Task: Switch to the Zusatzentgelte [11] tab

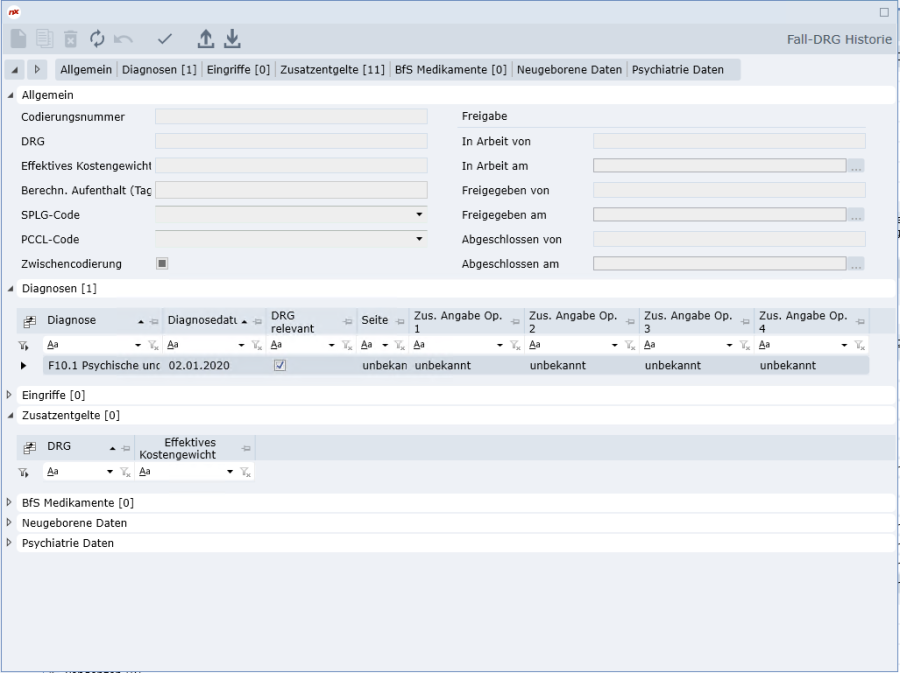Action: (x=333, y=70)
